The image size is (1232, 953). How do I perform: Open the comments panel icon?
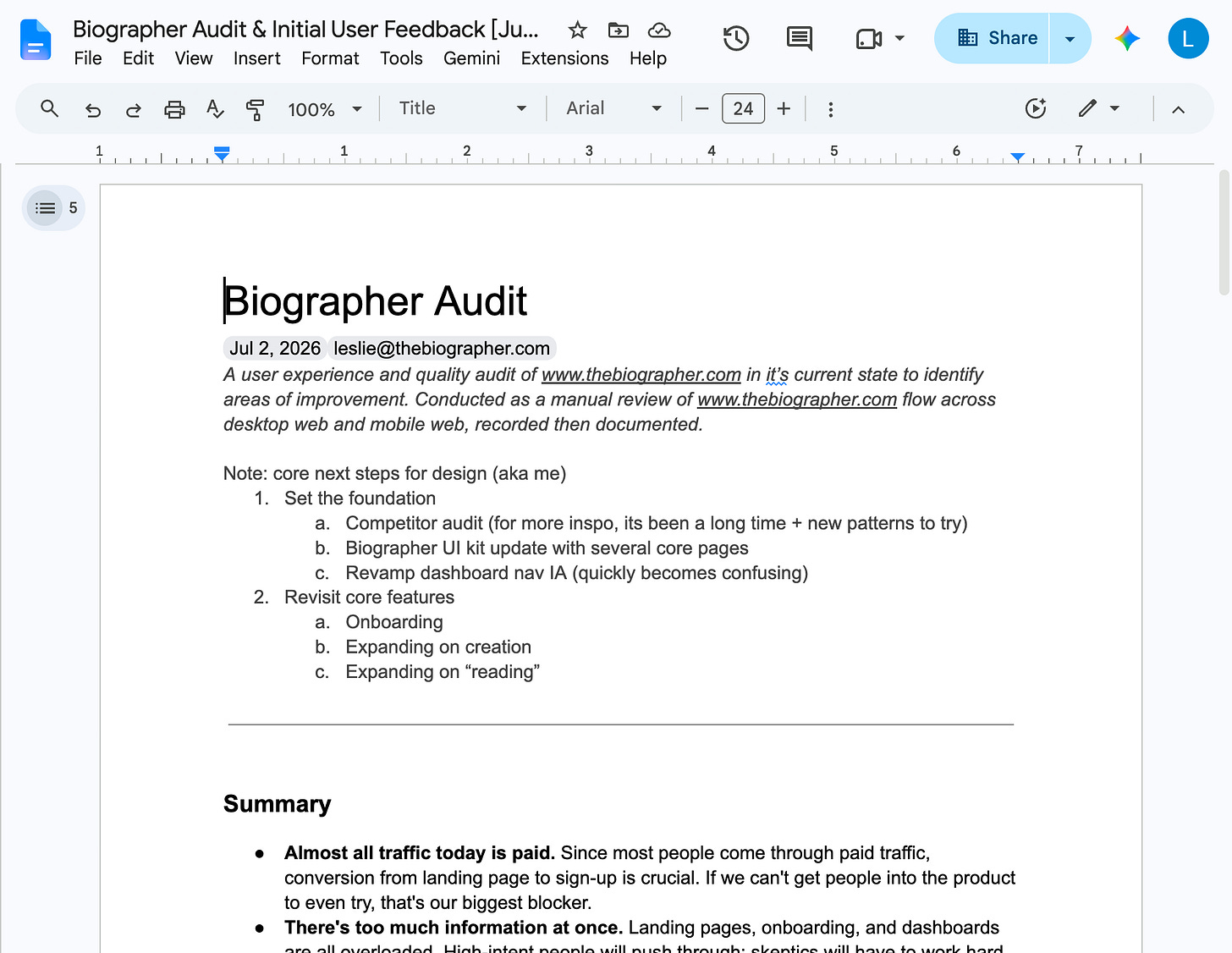[x=800, y=38]
